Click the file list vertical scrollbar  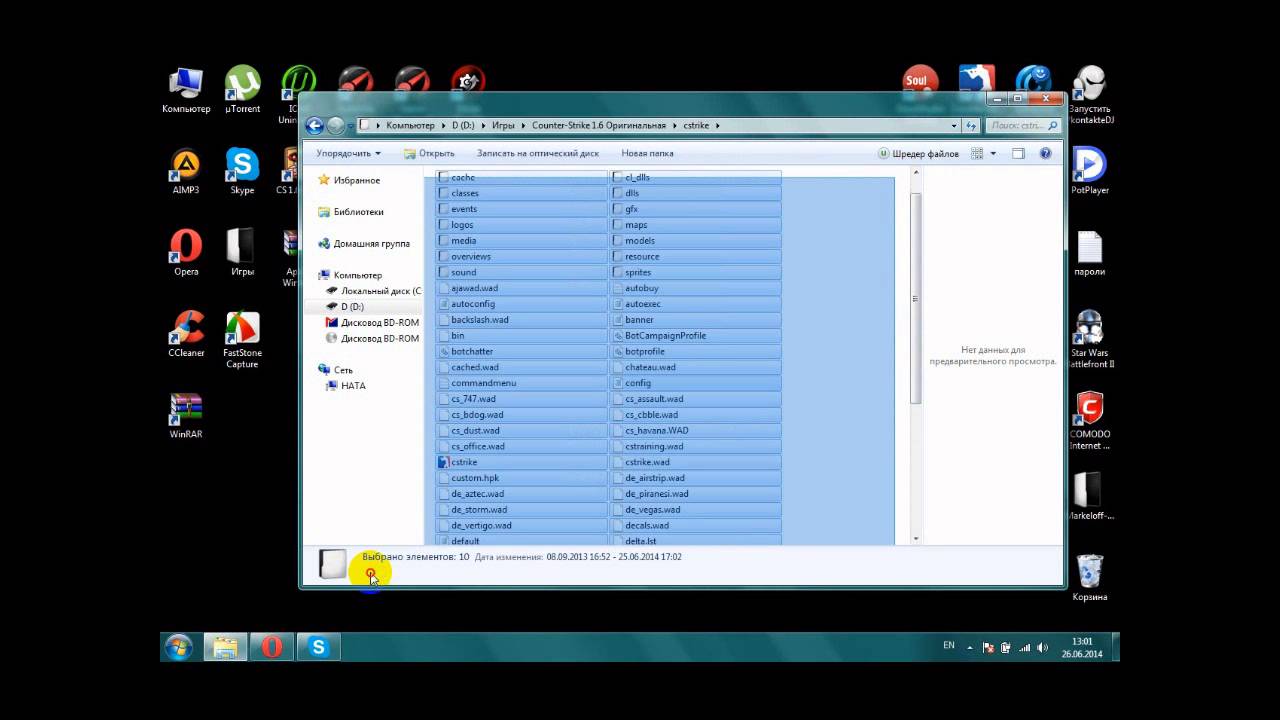pos(915,298)
